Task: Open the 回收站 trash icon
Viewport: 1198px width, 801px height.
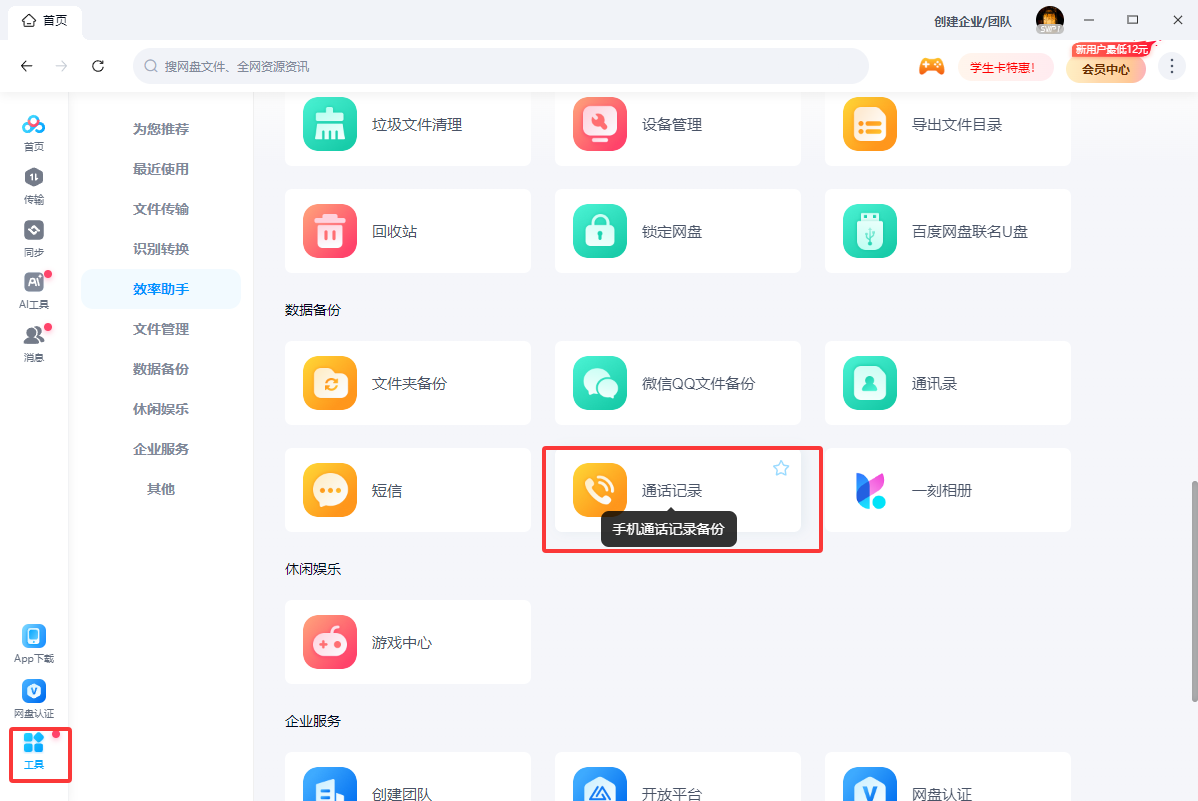Action: 329,231
